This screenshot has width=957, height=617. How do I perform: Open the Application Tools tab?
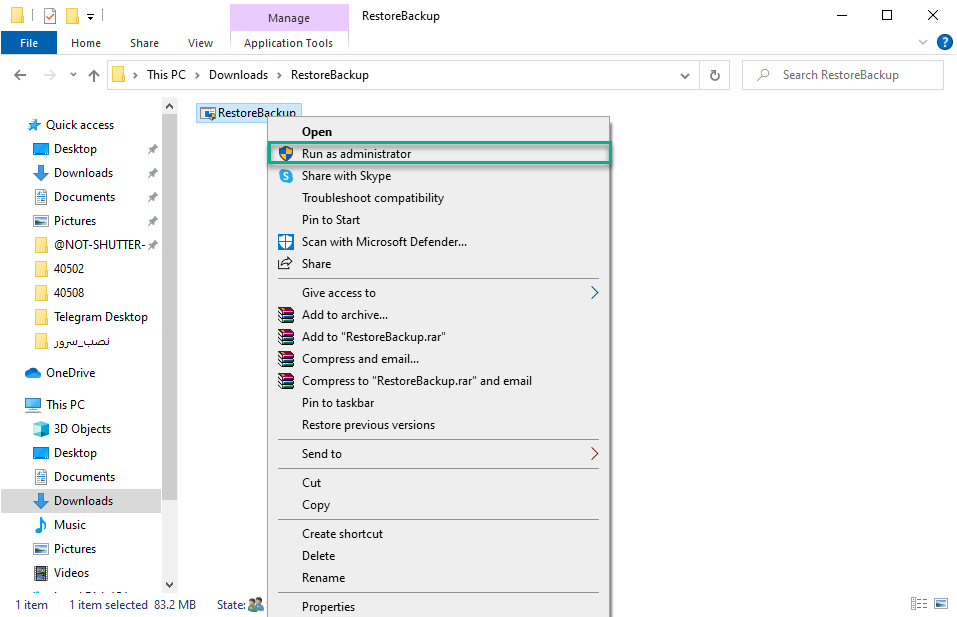click(289, 43)
